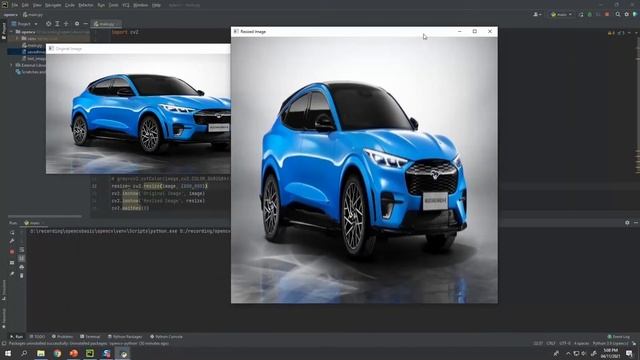Open the Python Packages tool window
The width and height of the screenshot is (640, 360).
[x=125, y=337]
